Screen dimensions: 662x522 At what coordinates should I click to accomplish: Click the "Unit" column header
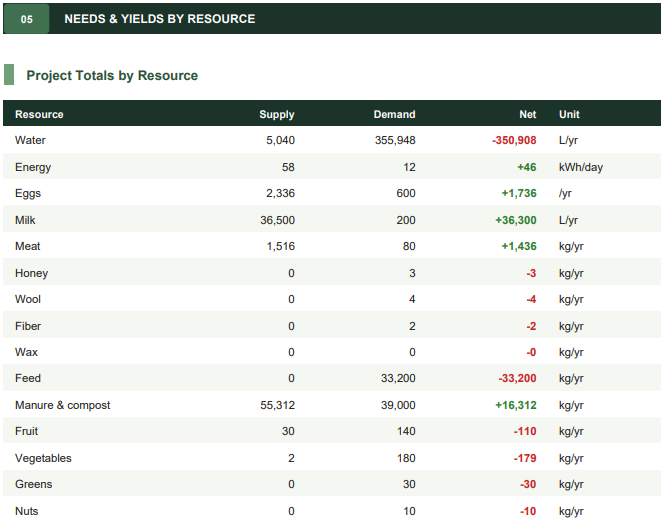coord(569,114)
